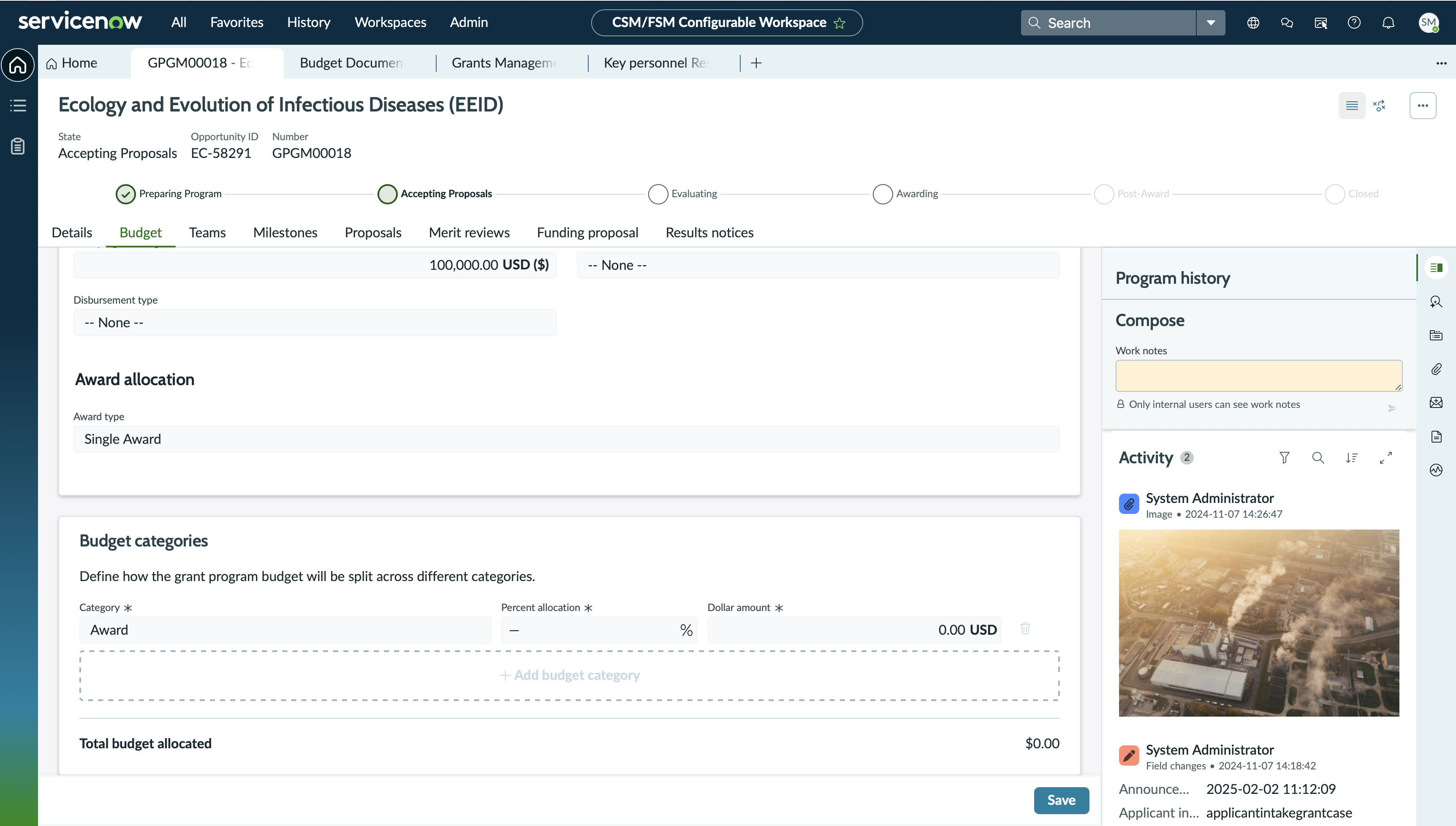Open the Disbursement type dropdown

315,323
